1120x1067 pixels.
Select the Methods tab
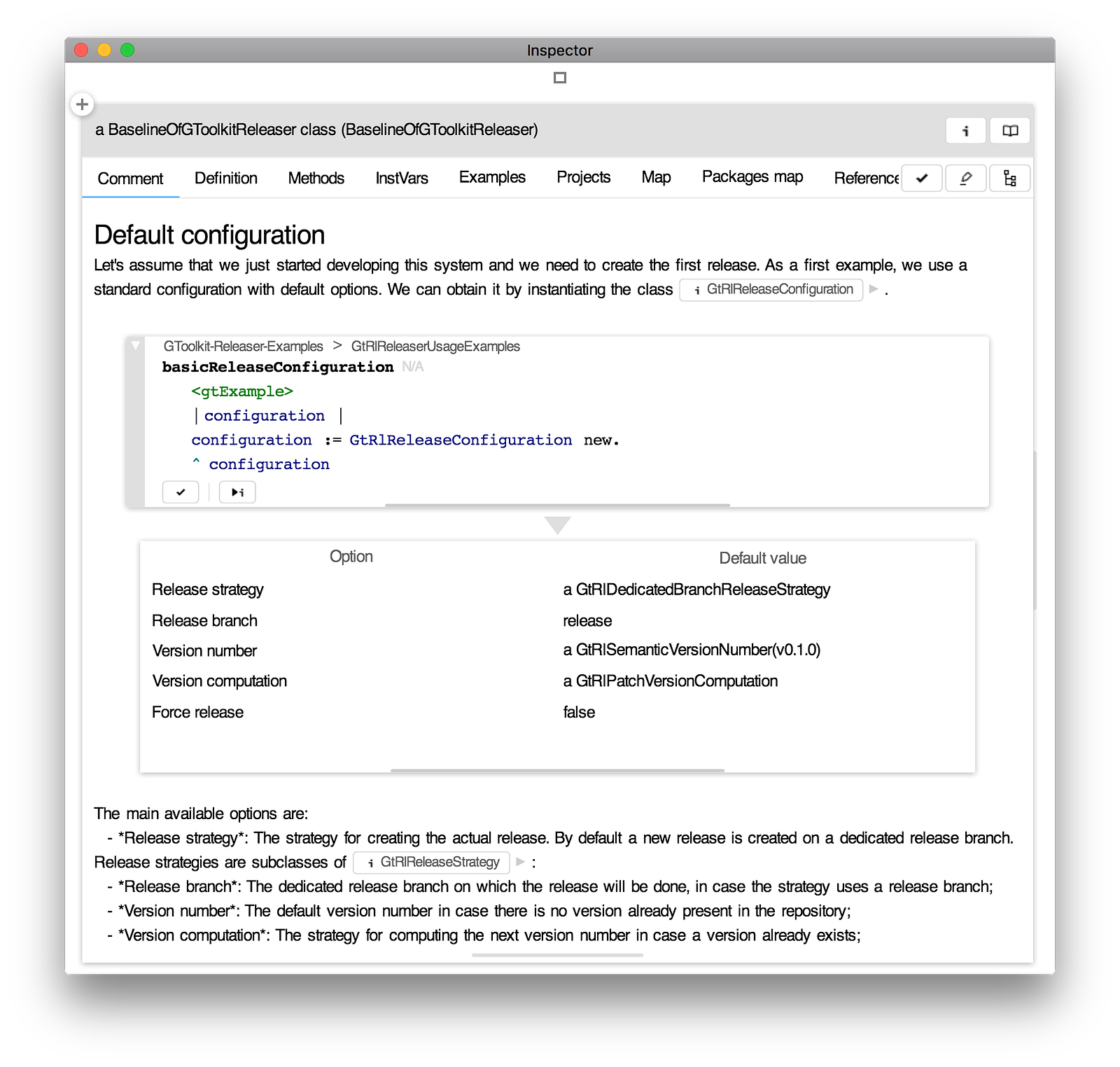[316, 179]
